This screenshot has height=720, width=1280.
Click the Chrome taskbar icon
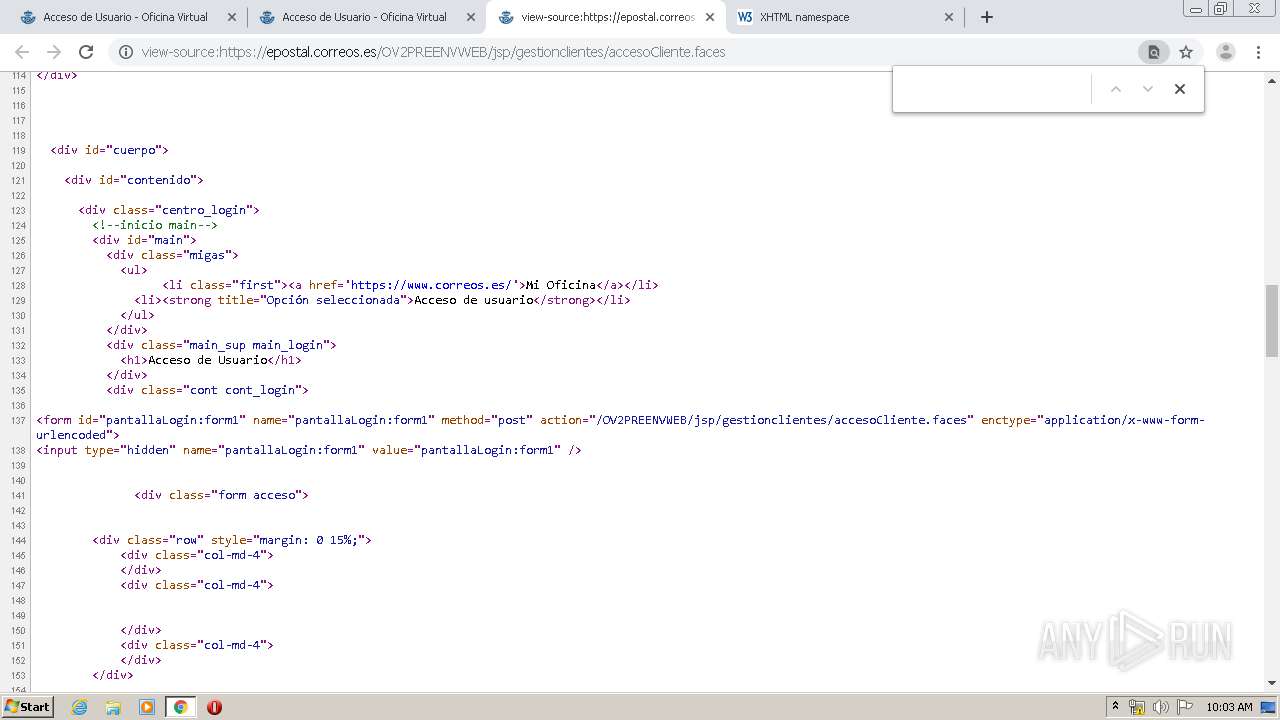tap(180, 707)
